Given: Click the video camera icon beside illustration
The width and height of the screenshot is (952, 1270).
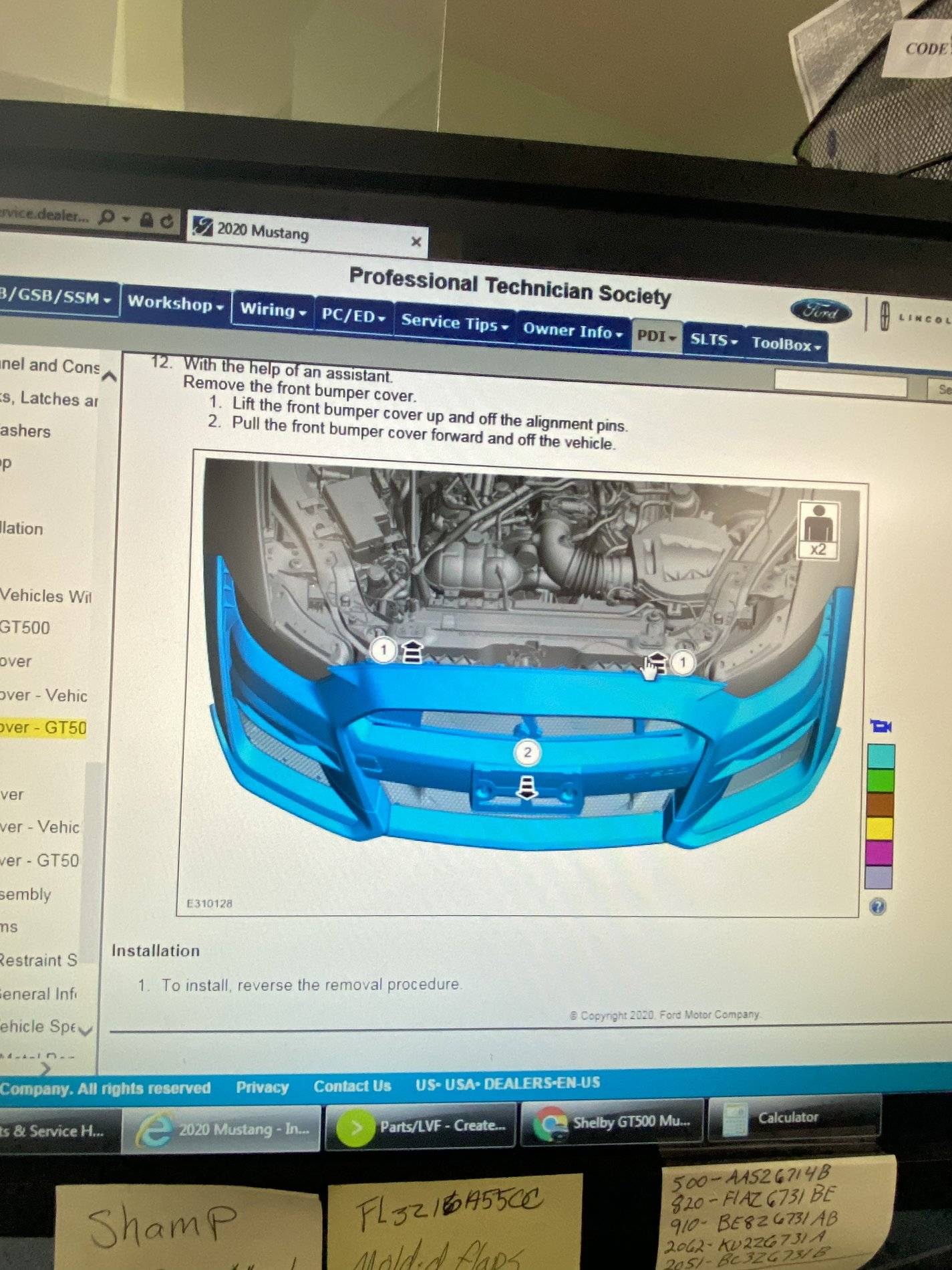Looking at the screenshot, I should (x=881, y=726).
